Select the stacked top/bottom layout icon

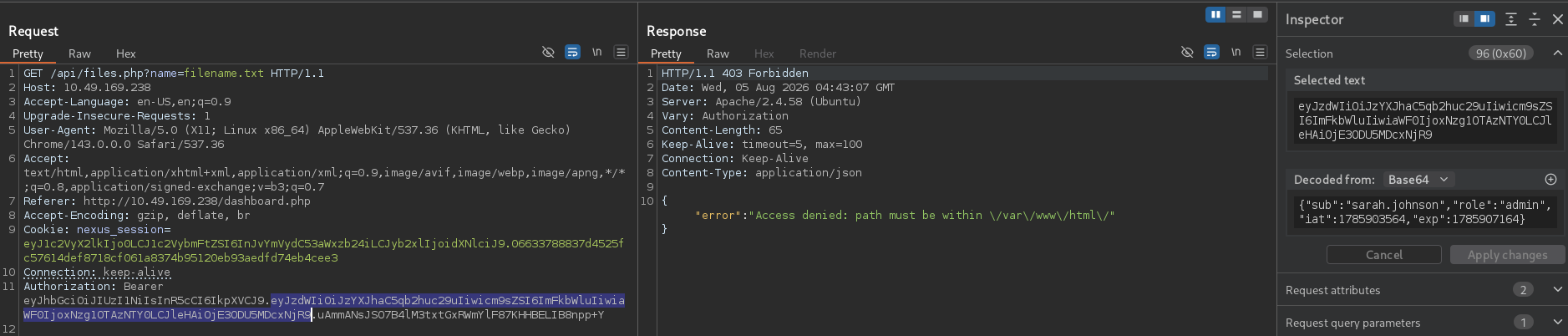[x=1236, y=14]
